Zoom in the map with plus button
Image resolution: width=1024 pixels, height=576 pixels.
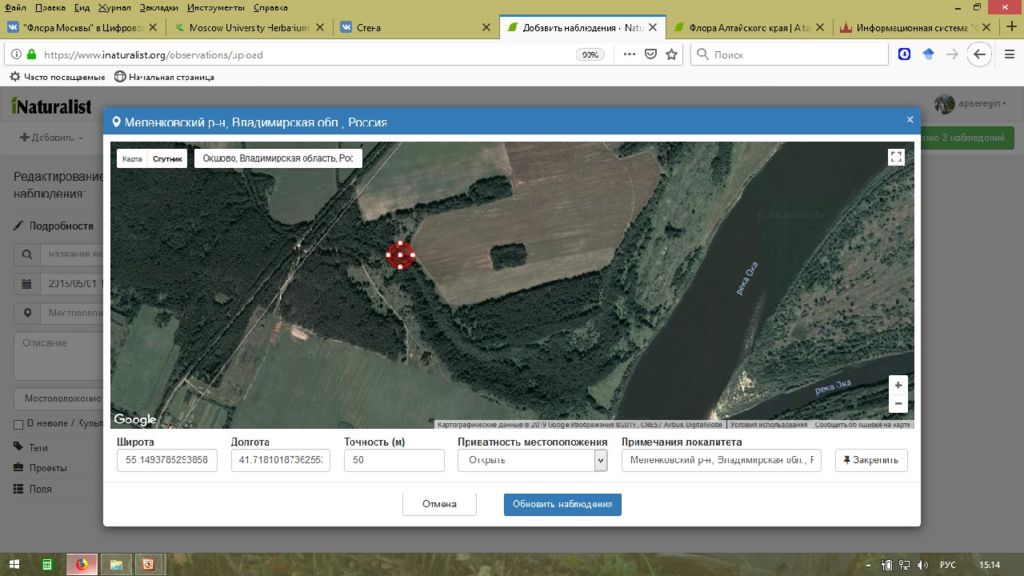click(x=898, y=385)
